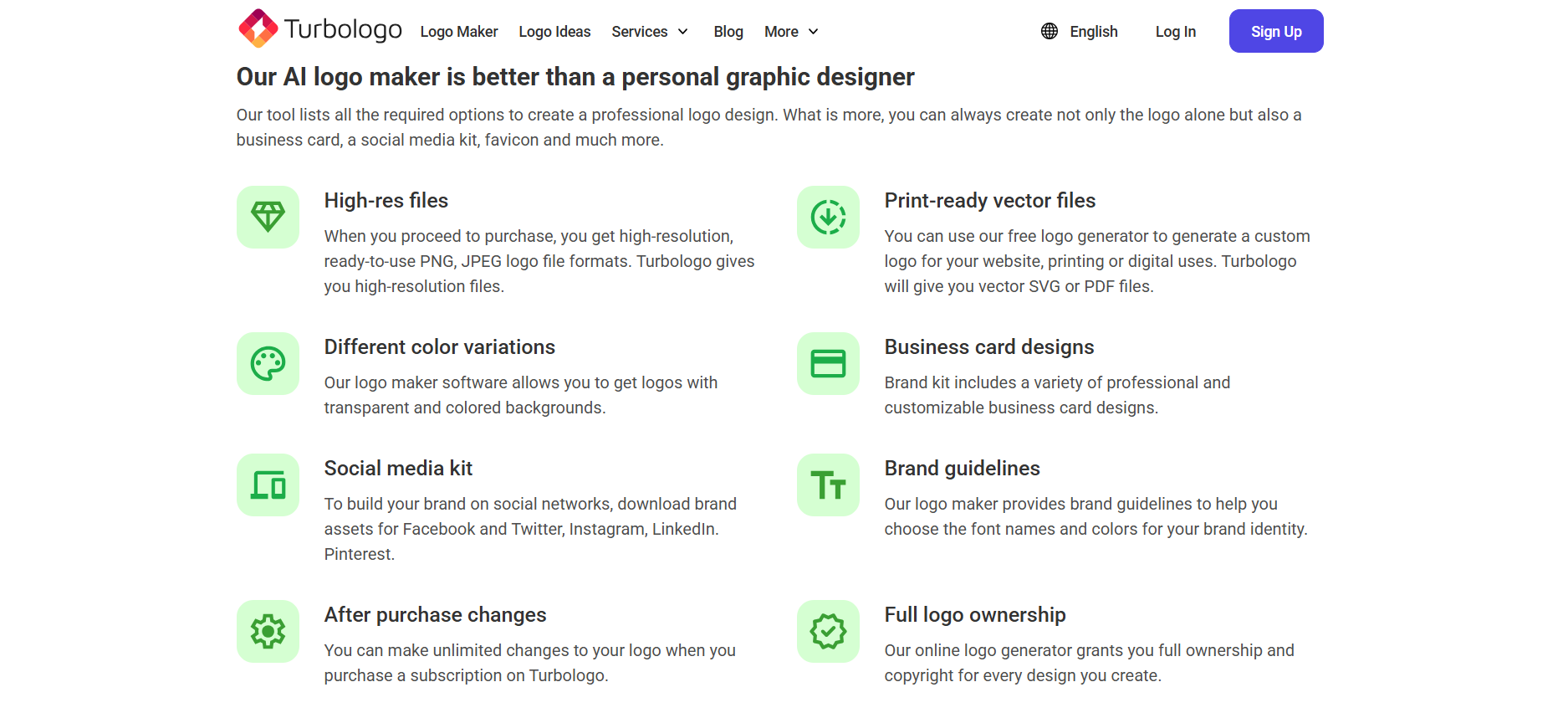
Task: Click the verified badge Full logo ownership icon
Action: point(828,631)
